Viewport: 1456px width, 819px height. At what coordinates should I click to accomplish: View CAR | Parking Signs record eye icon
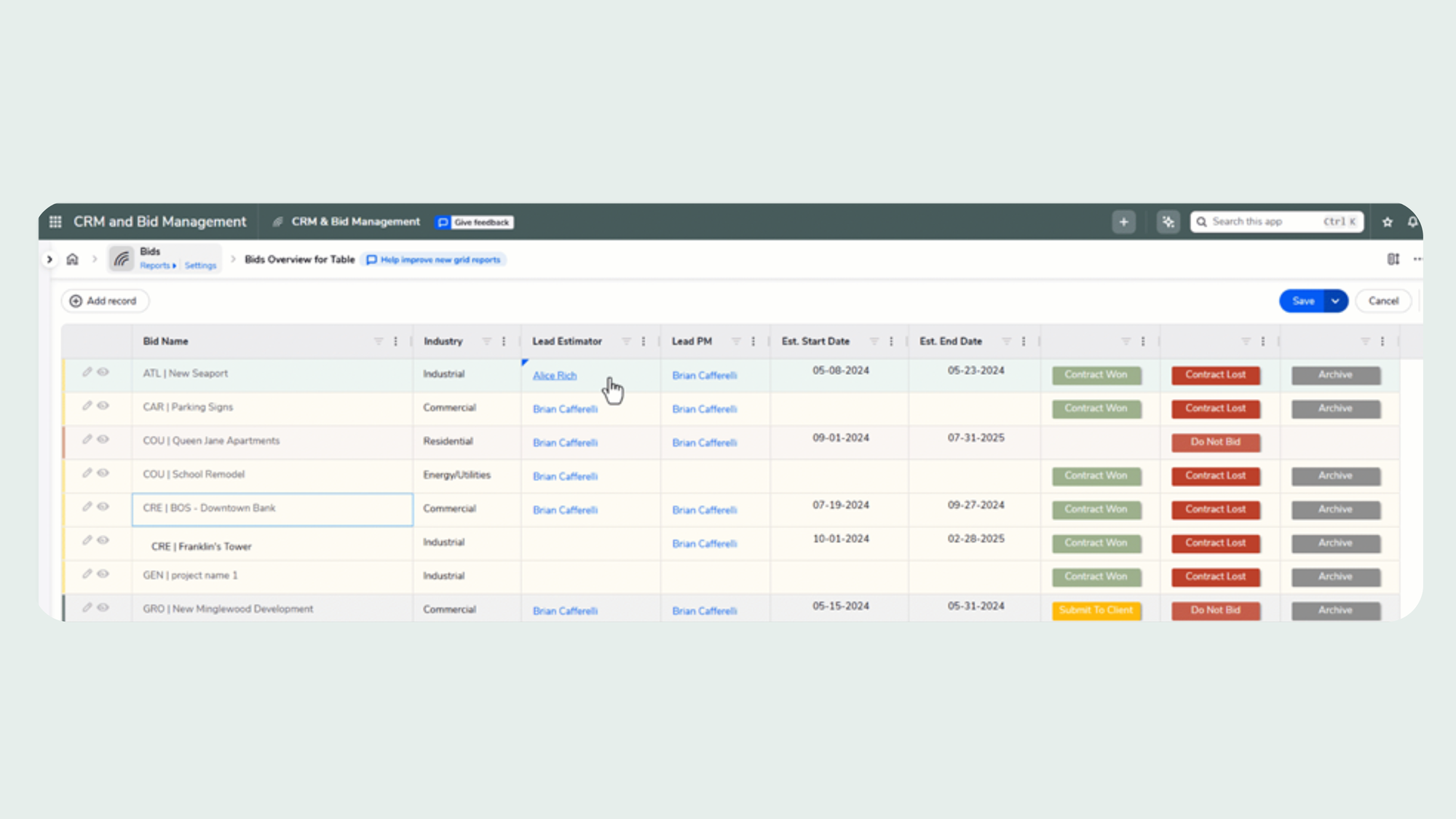103,406
